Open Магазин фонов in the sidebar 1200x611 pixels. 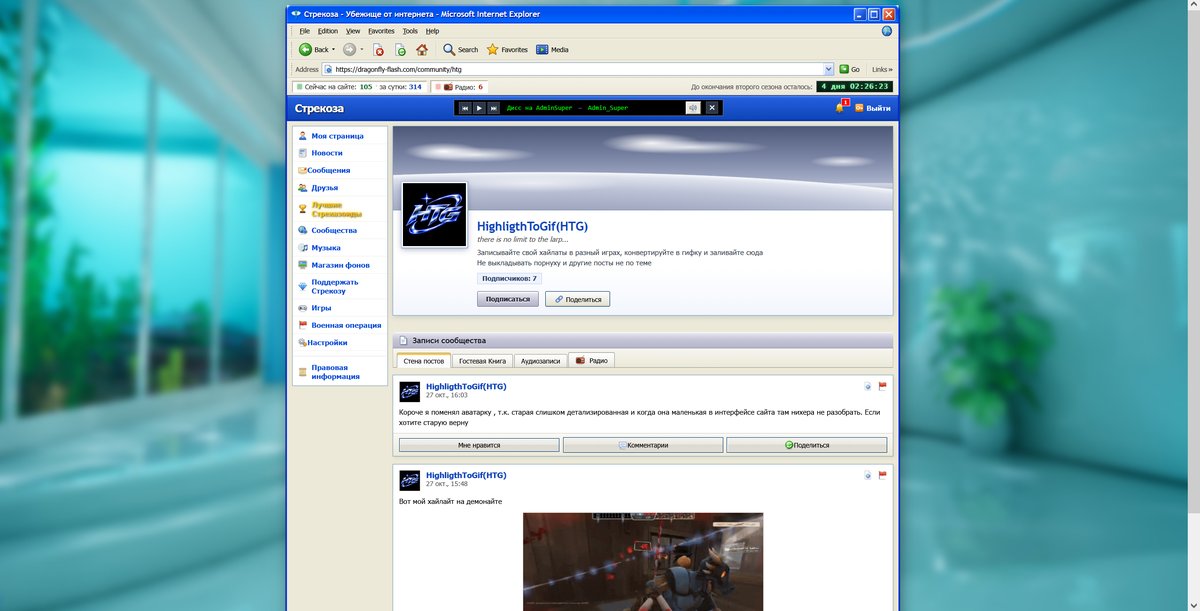(x=339, y=265)
